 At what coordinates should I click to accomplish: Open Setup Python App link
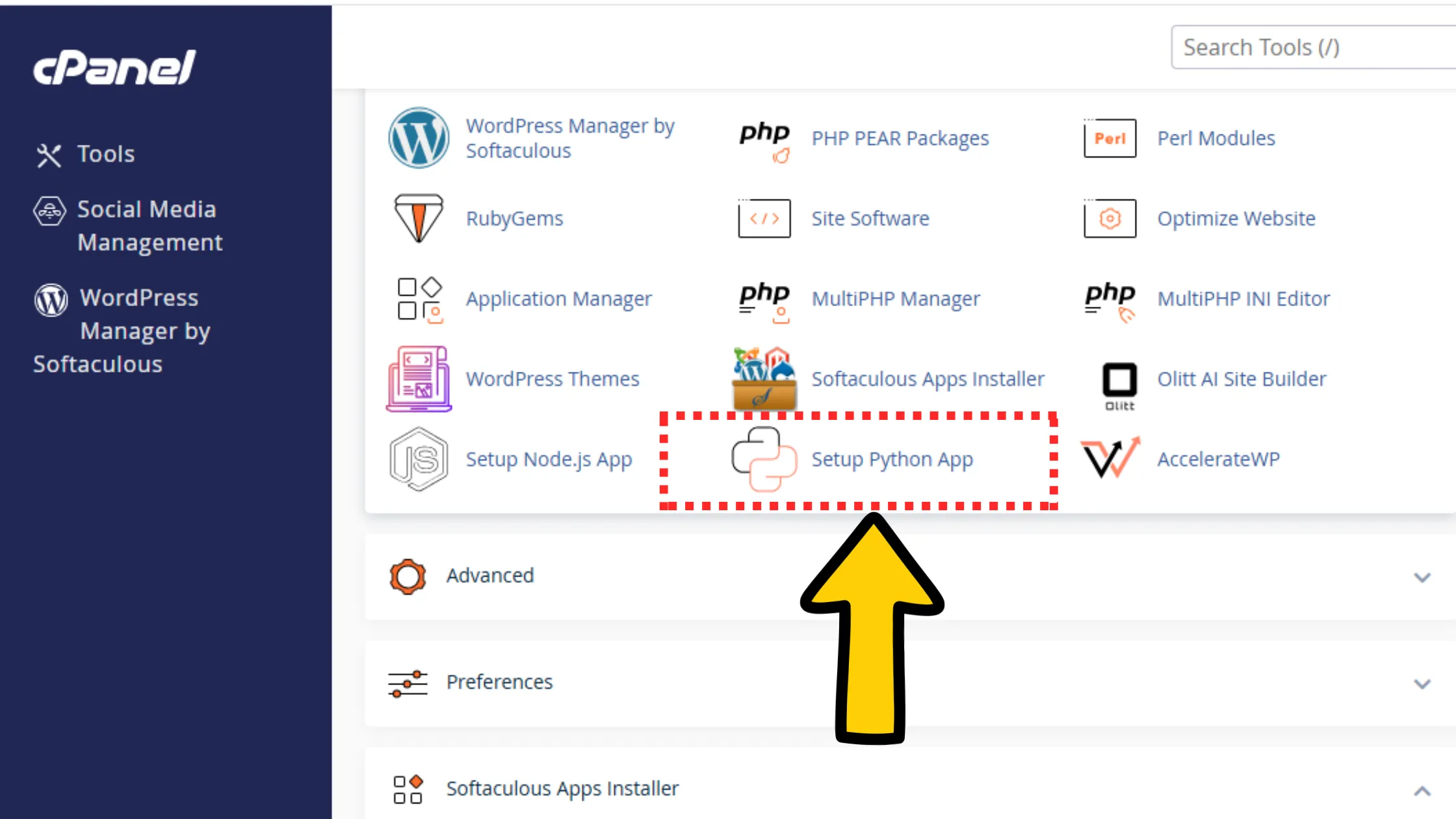point(892,459)
